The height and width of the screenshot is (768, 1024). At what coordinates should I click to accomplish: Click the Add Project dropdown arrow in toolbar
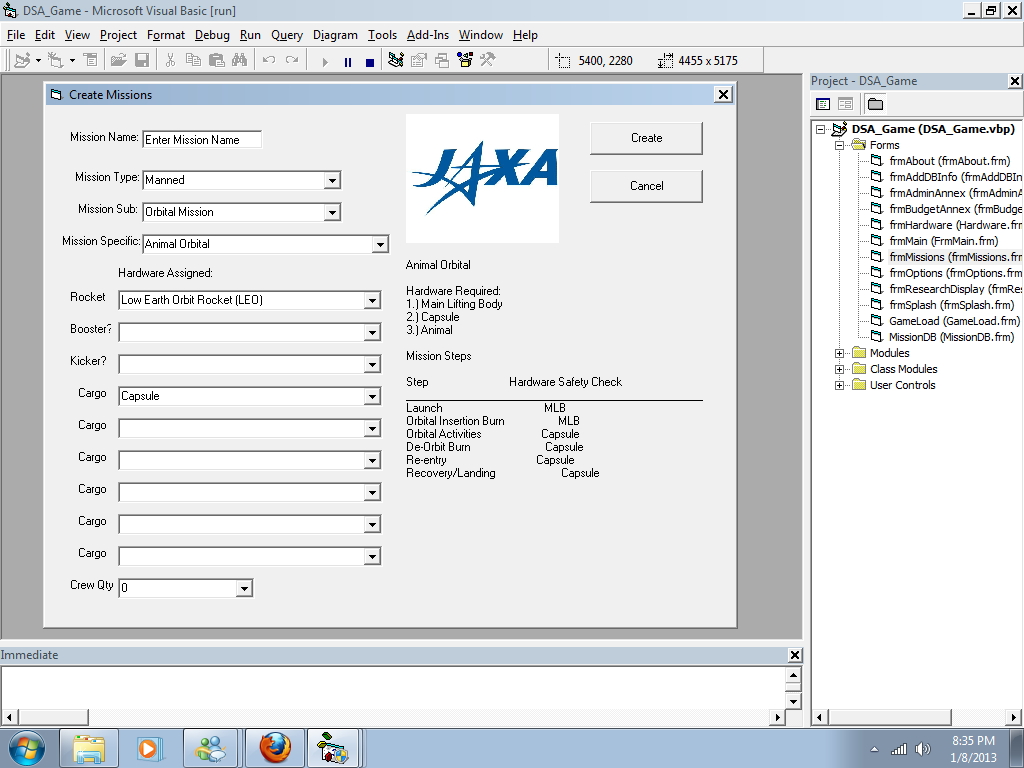(x=38, y=60)
